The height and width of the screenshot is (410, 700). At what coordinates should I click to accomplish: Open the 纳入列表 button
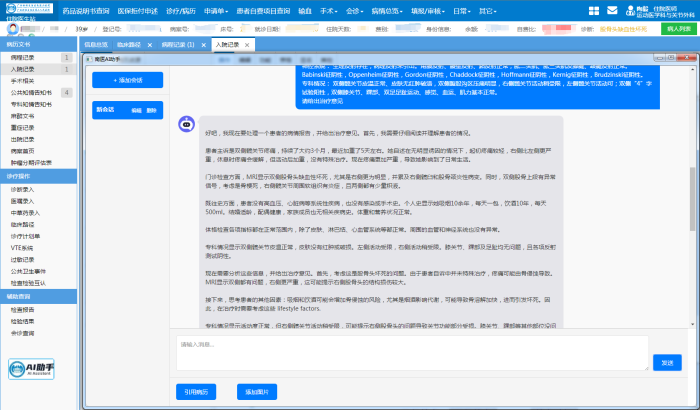point(674,30)
